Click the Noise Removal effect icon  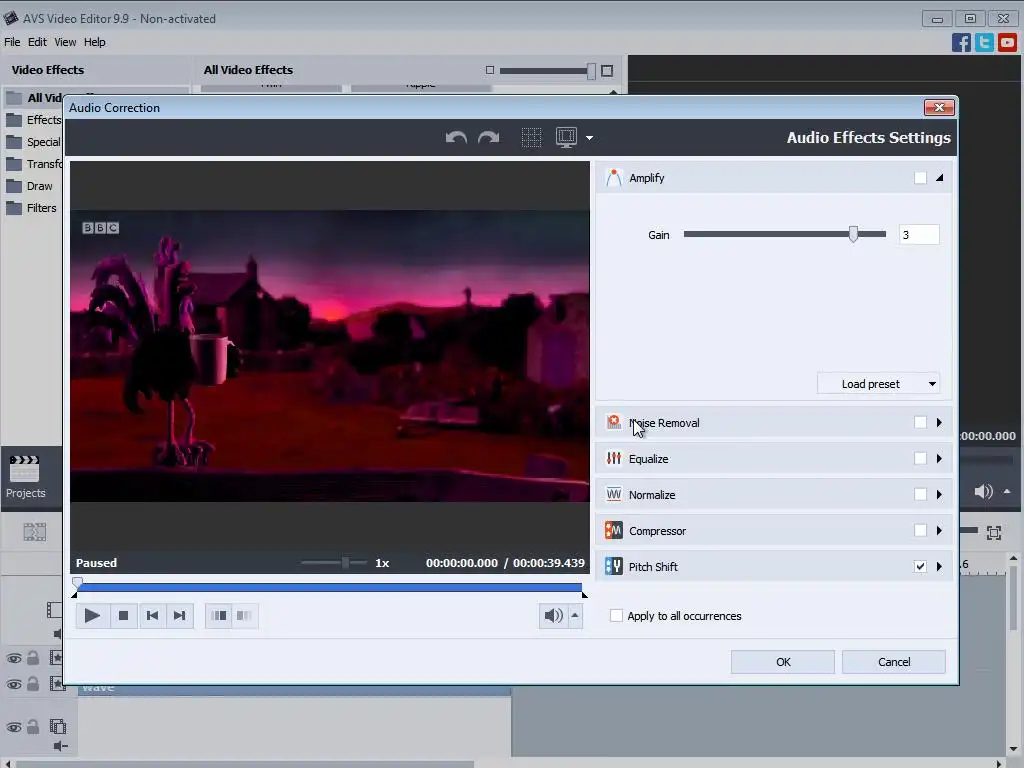click(x=613, y=423)
